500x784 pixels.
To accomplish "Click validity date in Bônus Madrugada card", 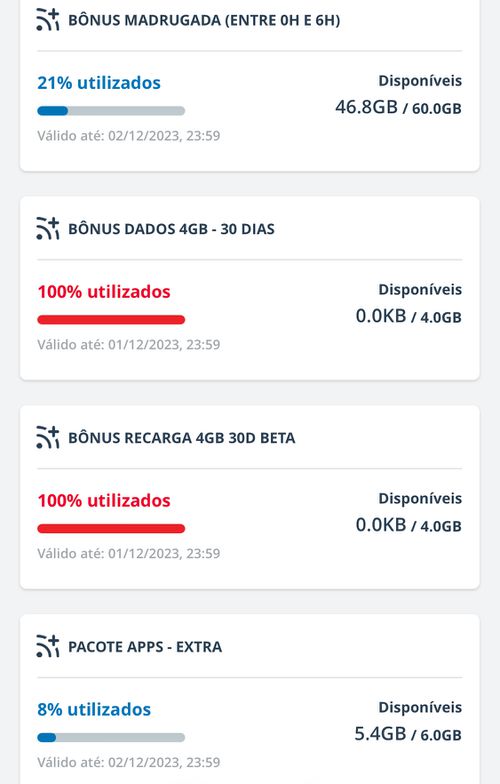I will coord(128,136).
